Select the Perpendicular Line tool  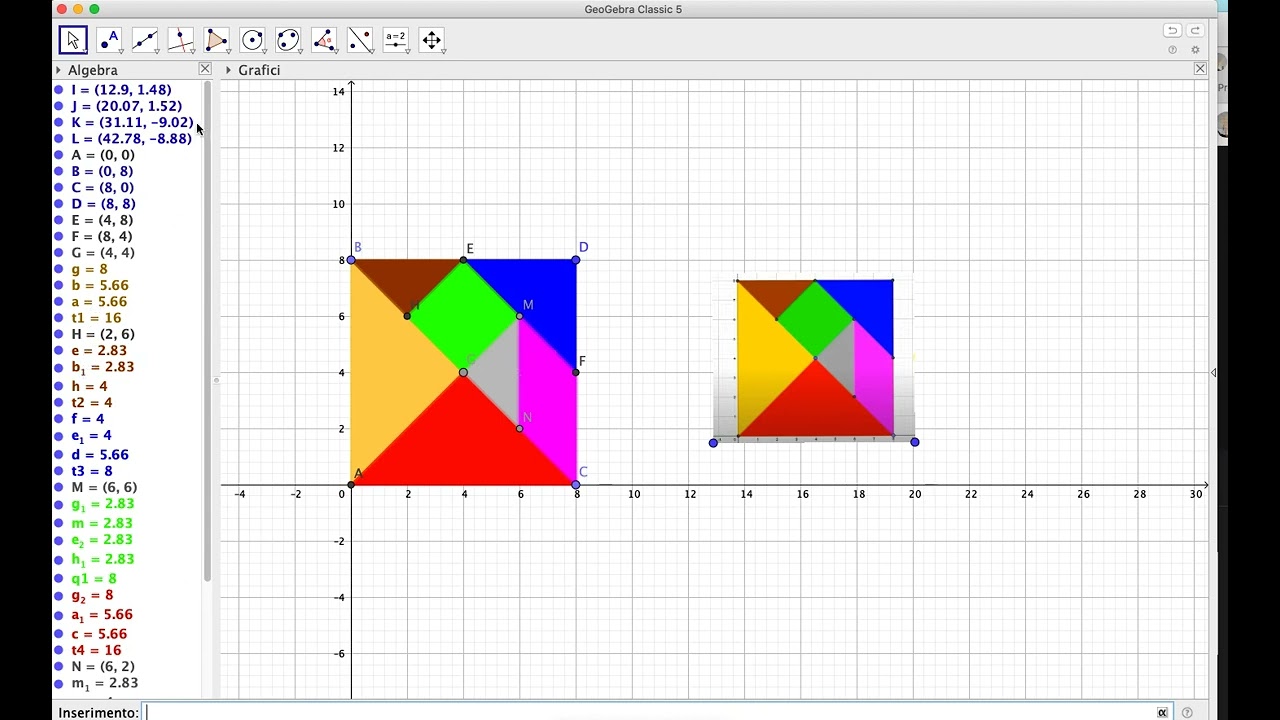click(181, 40)
